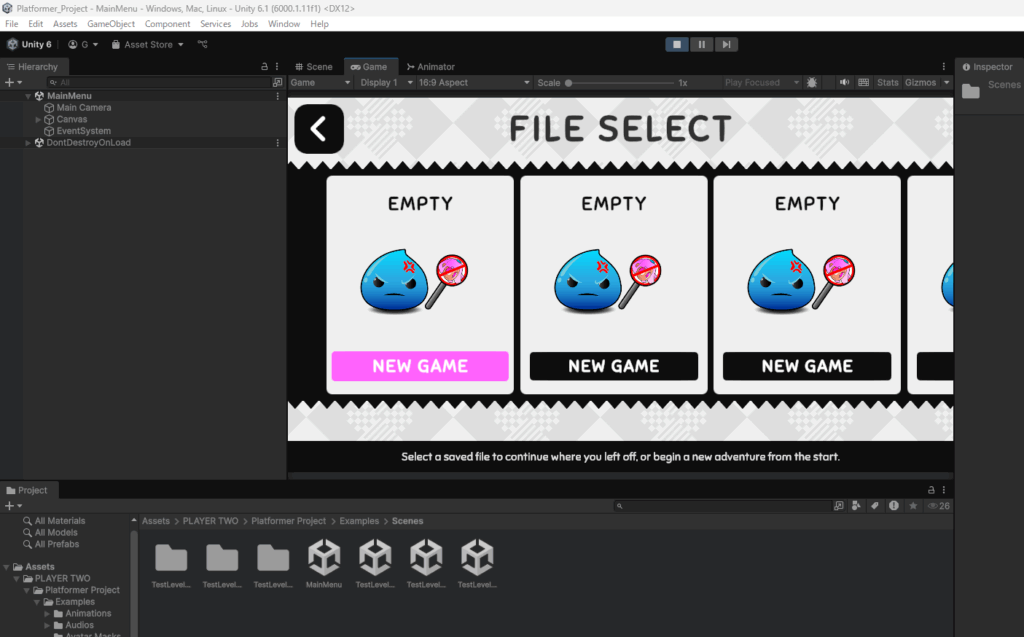Select All Materials favorite search
The image size is (1024, 637).
point(54,521)
